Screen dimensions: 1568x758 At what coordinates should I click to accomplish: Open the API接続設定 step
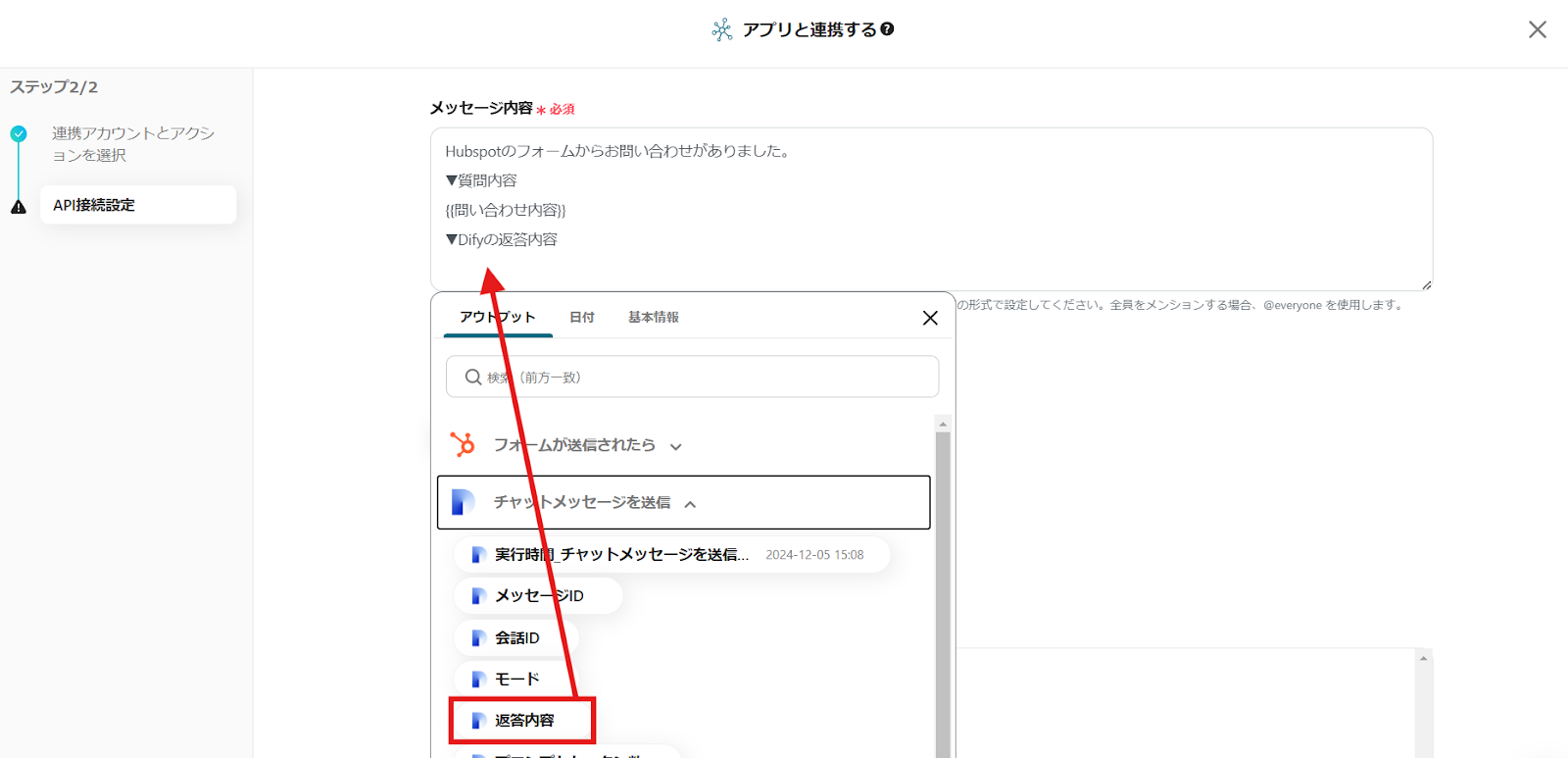pyautogui.click(x=138, y=205)
